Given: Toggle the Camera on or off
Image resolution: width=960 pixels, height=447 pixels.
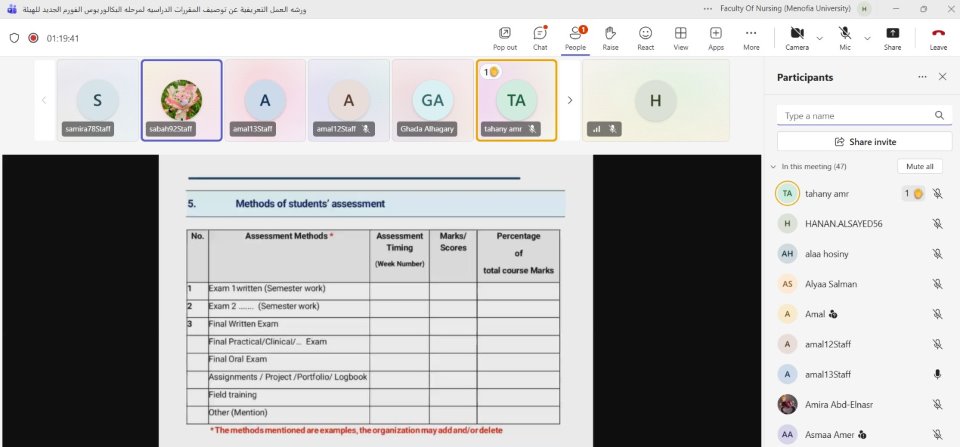Looking at the screenshot, I should pyautogui.click(x=796, y=38).
